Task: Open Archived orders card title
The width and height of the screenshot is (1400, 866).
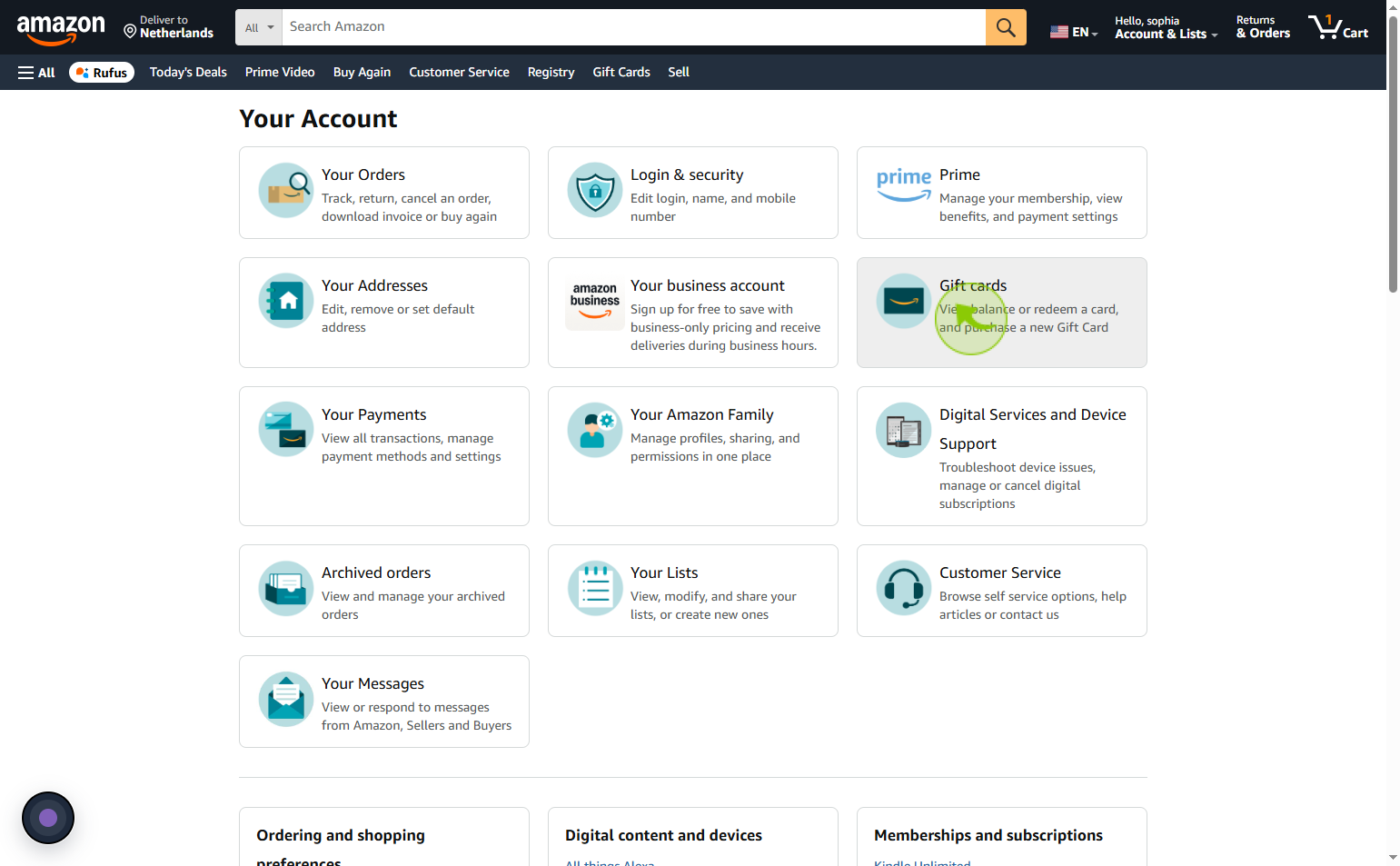Action: [376, 572]
